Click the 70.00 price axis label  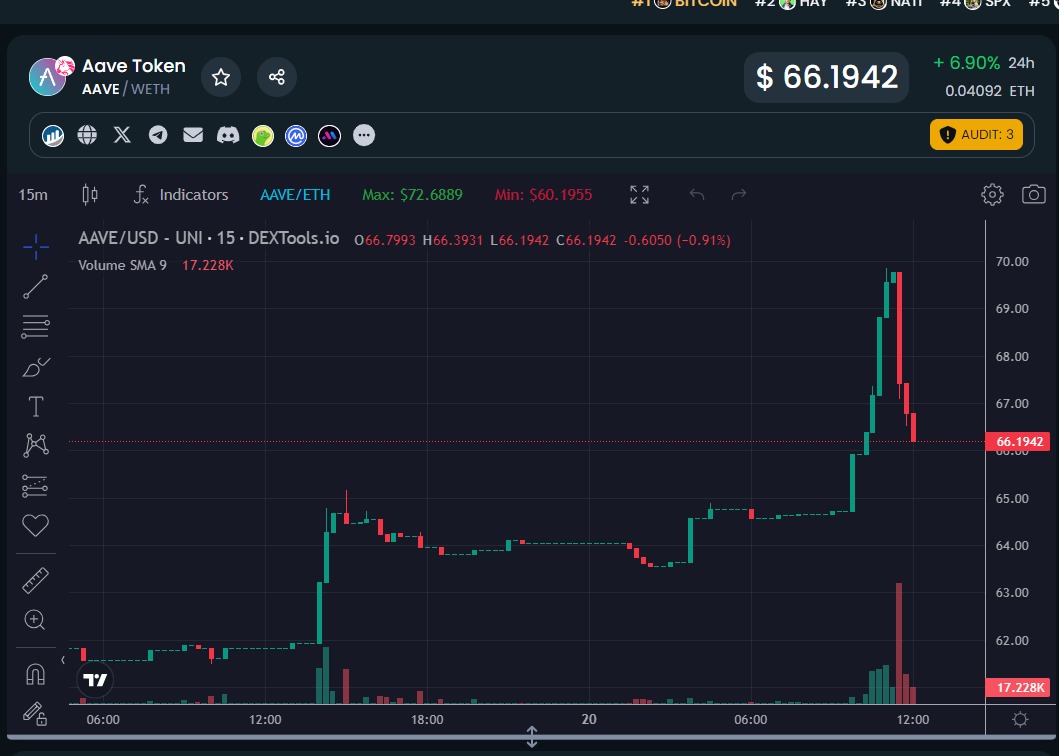tap(1012, 261)
